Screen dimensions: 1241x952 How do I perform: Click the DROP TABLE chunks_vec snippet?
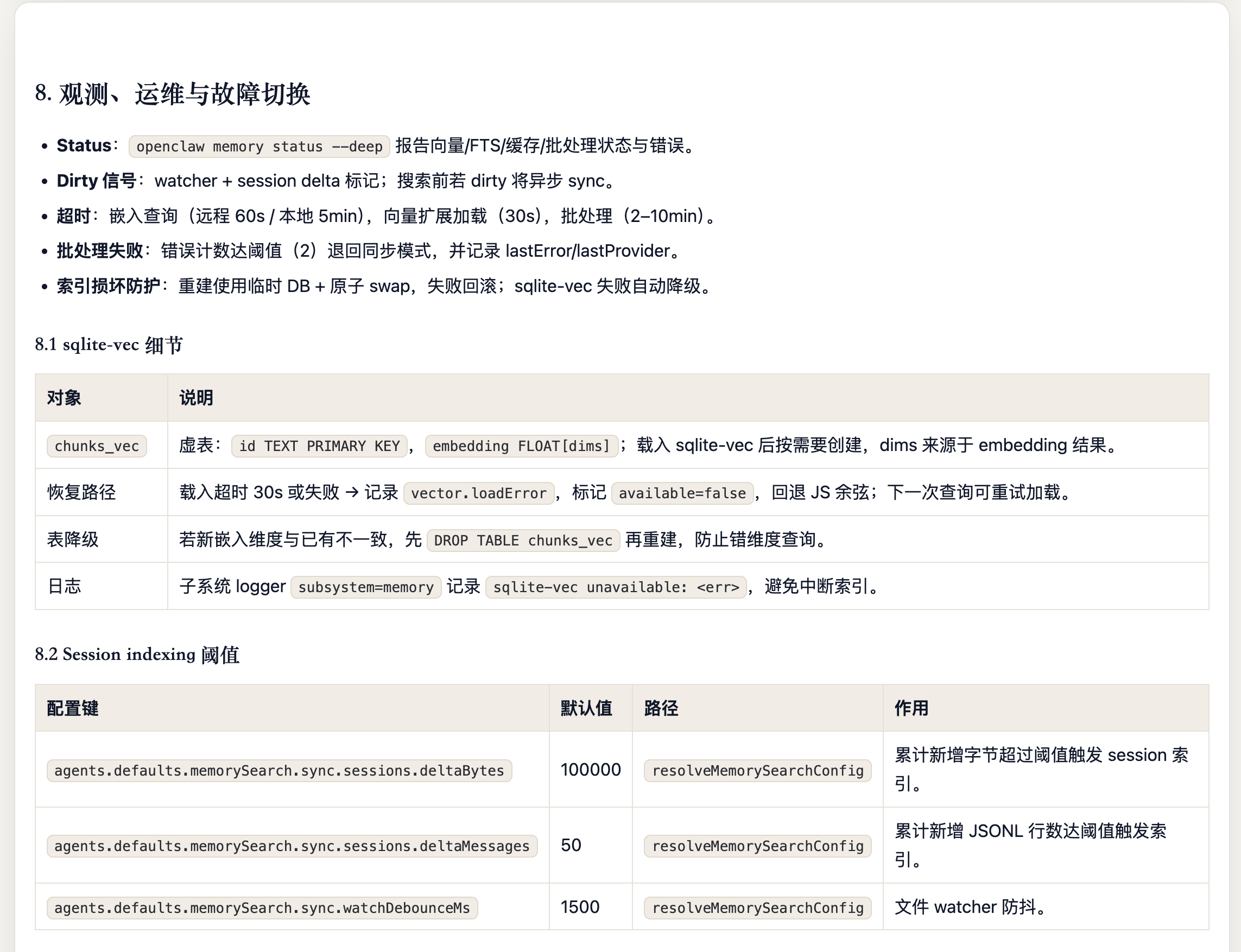tap(522, 541)
